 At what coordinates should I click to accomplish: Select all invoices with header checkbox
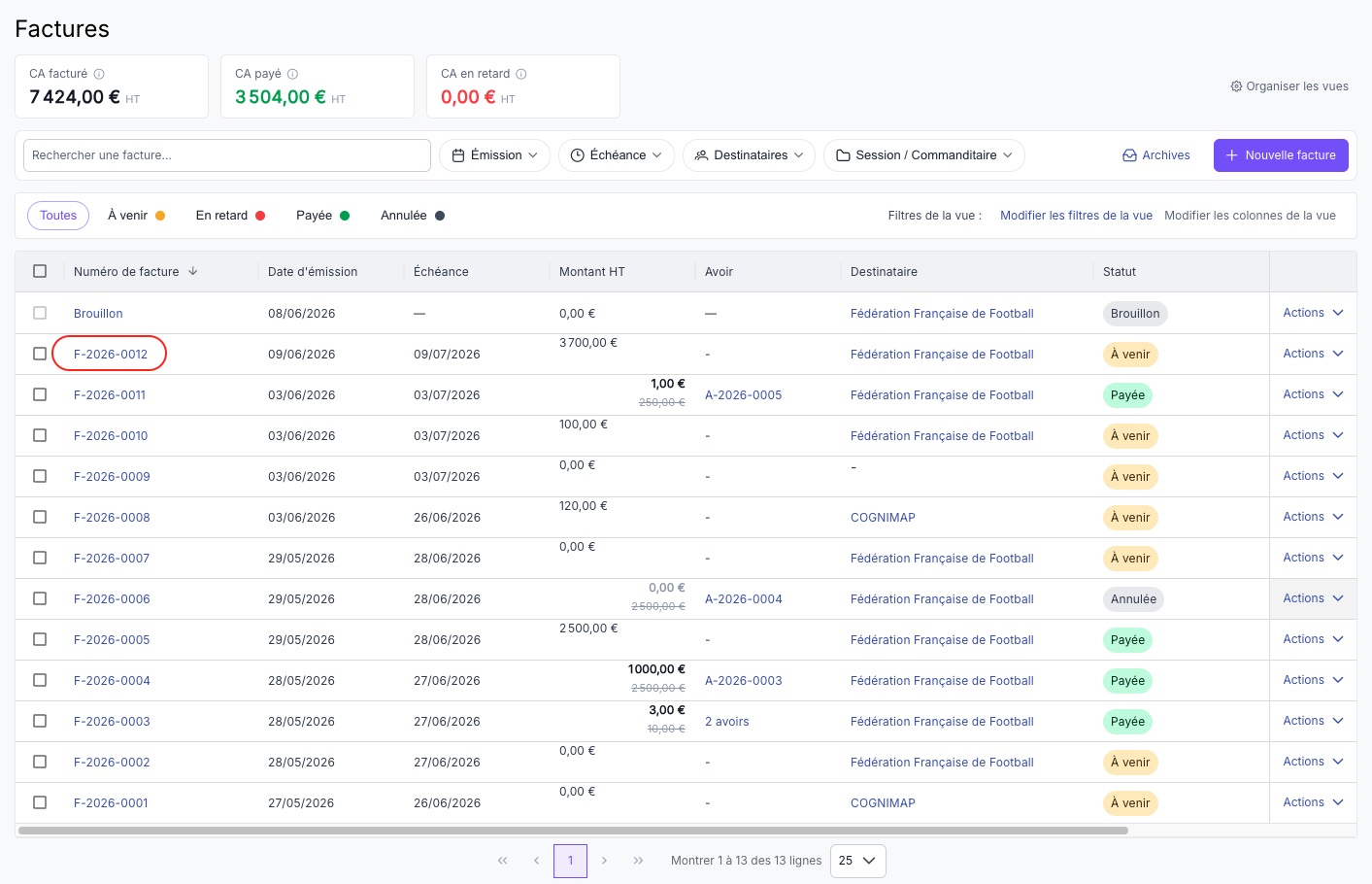(x=40, y=271)
